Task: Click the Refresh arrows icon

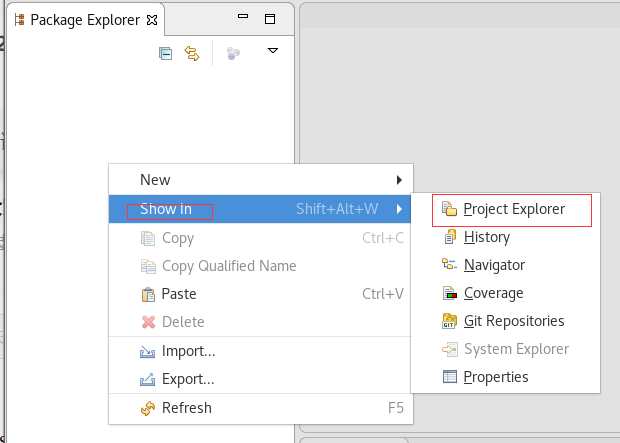Action: coord(148,409)
